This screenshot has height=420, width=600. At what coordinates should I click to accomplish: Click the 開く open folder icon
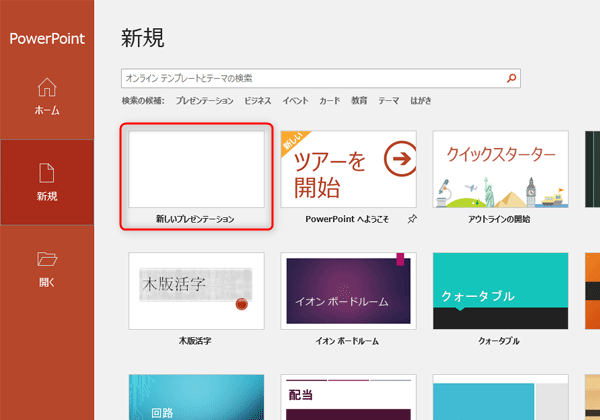47,259
